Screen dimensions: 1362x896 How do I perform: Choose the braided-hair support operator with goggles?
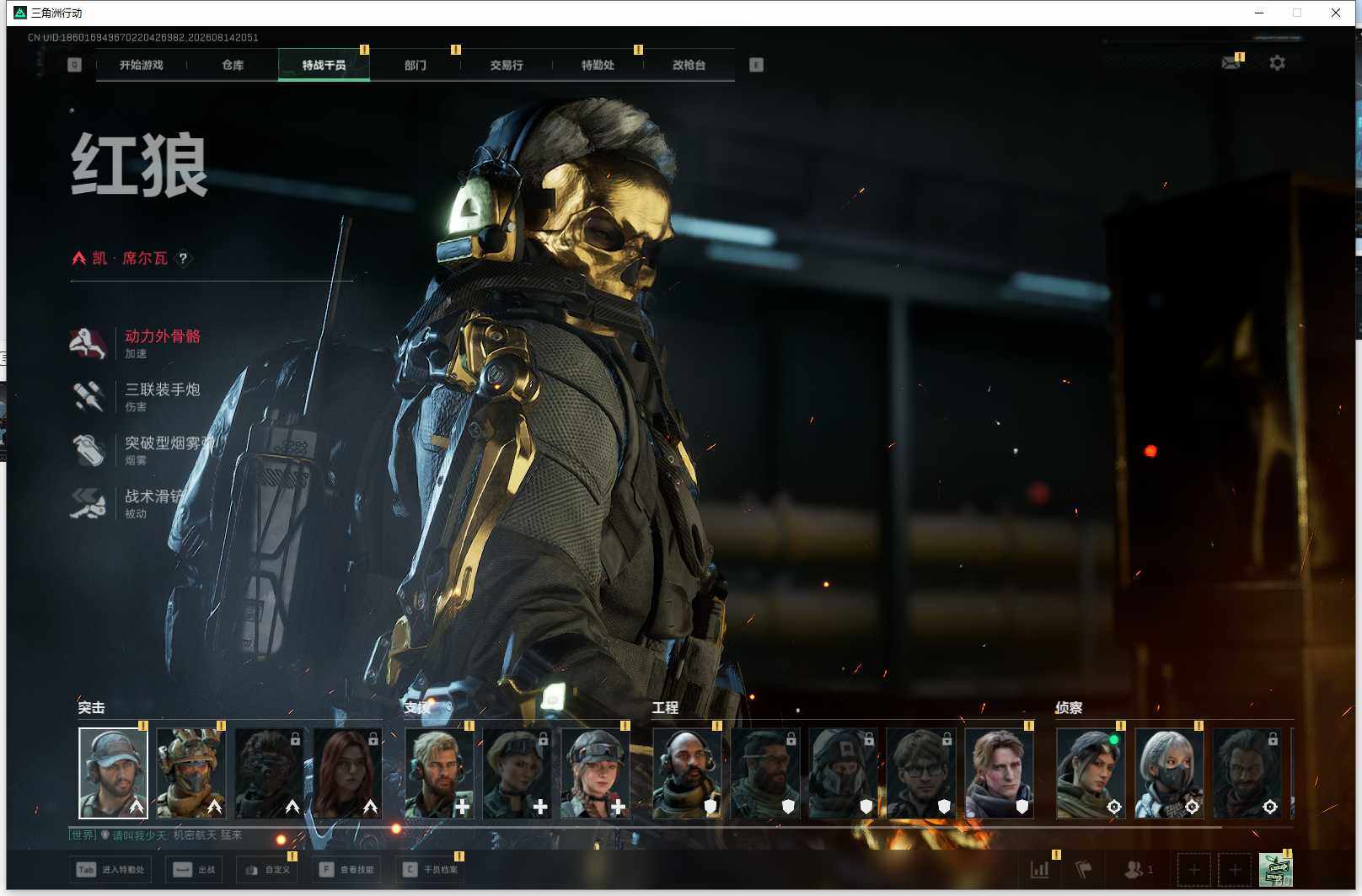tap(595, 773)
